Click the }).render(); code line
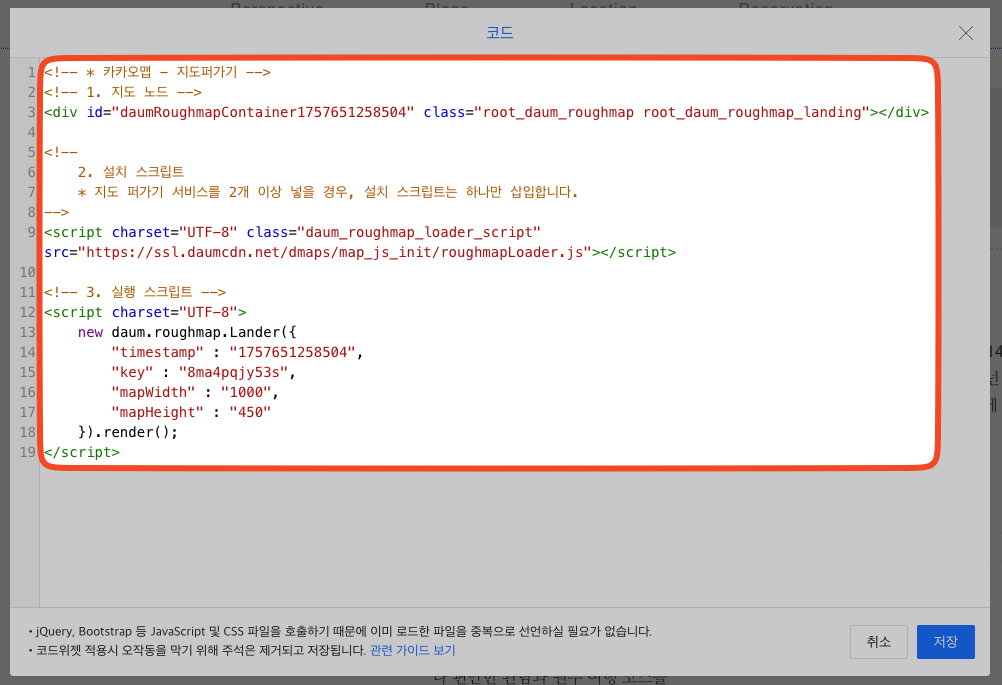The width and height of the screenshot is (1002, 685). tap(128, 433)
